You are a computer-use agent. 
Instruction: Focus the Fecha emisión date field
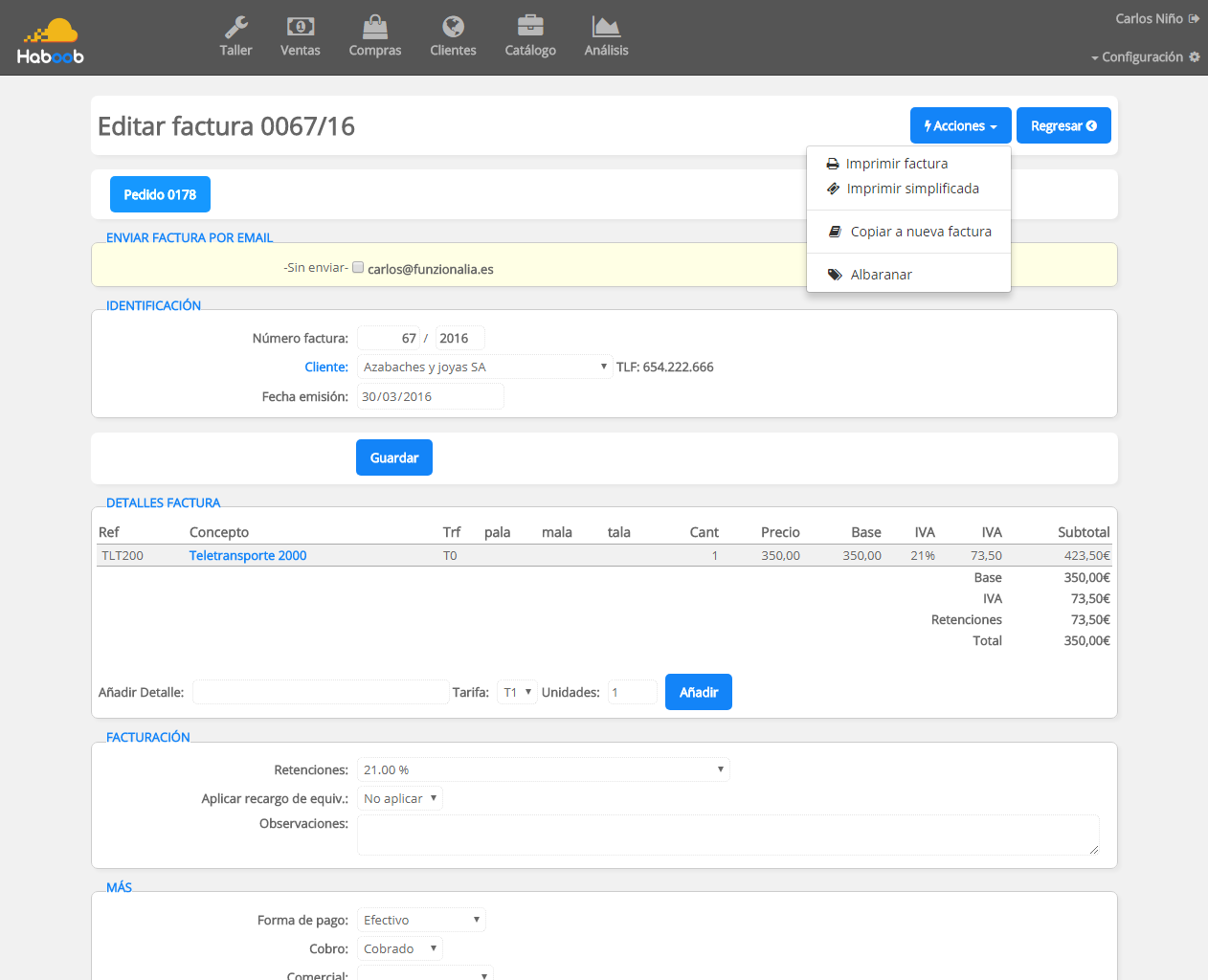click(431, 396)
